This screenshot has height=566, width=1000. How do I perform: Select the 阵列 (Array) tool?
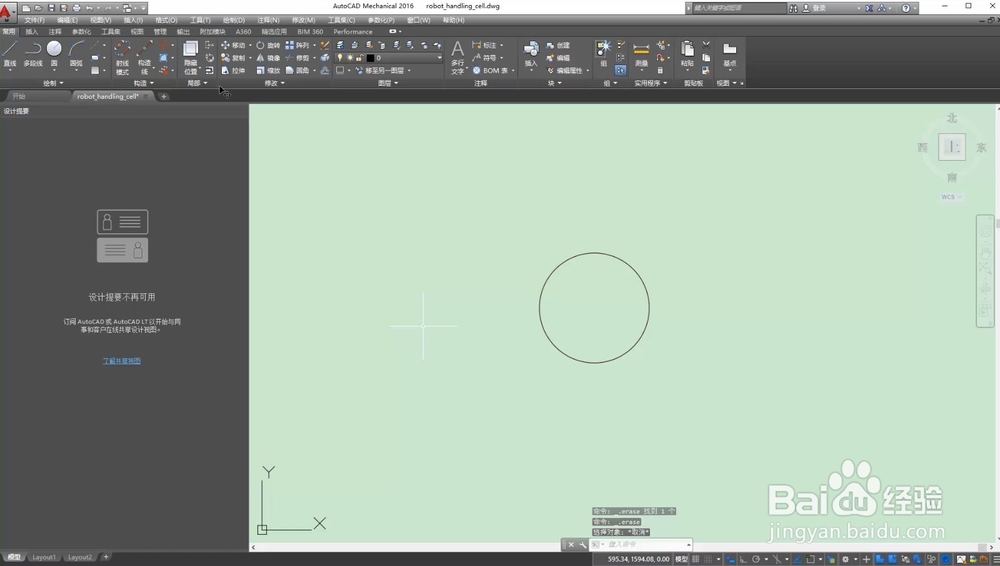click(297, 45)
